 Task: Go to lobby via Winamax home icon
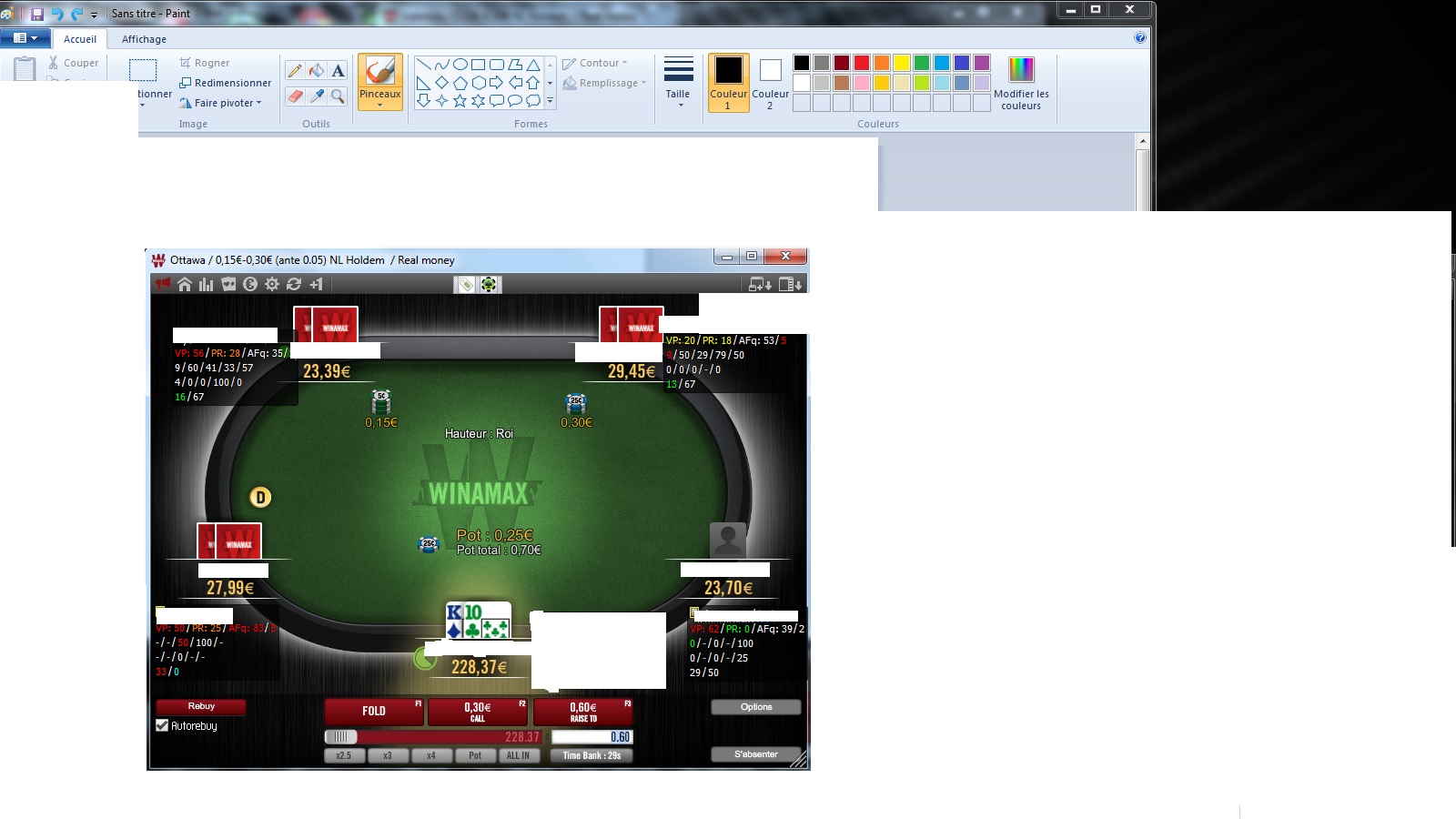(185, 284)
